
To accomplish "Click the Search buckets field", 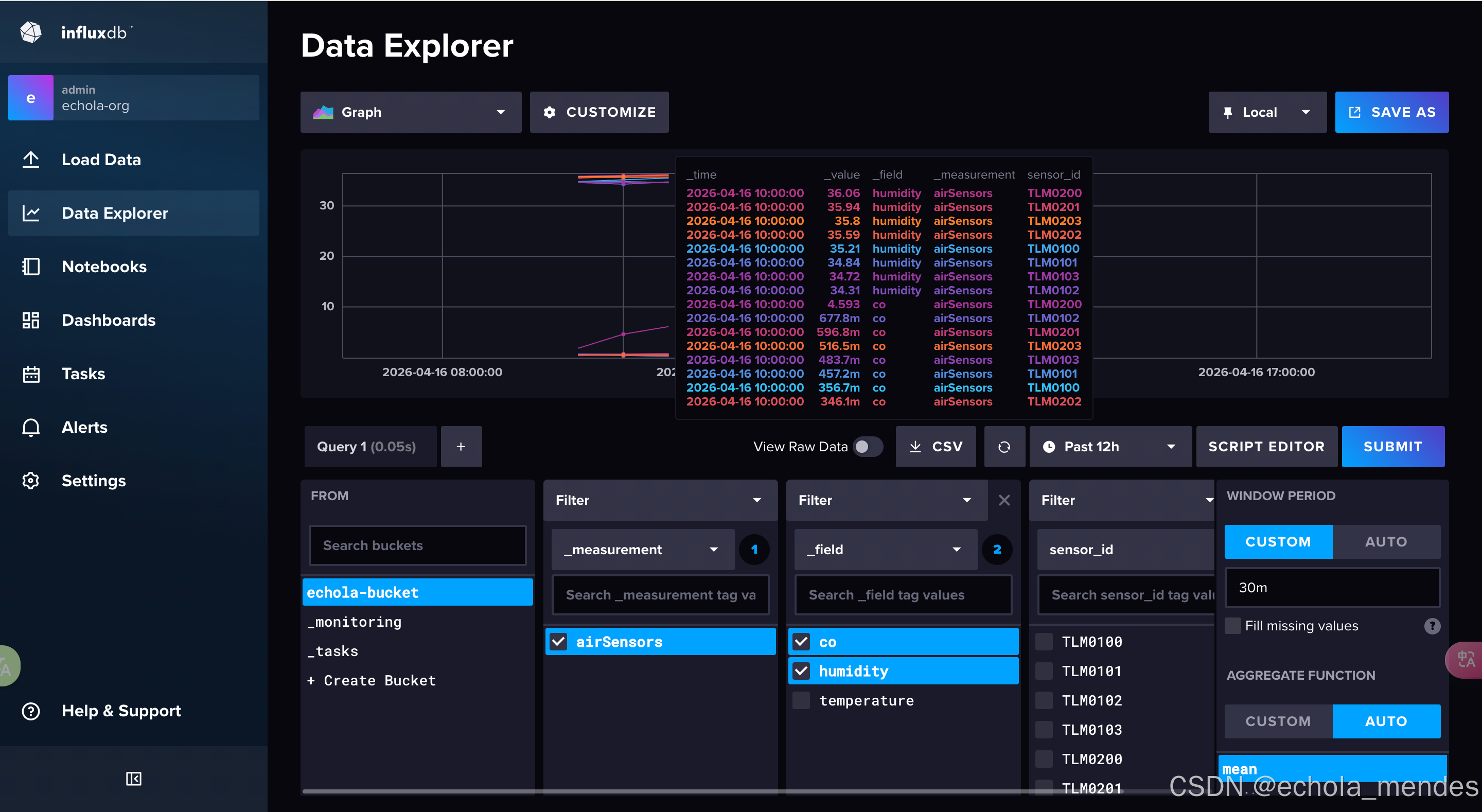I will pyautogui.click(x=418, y=545).
